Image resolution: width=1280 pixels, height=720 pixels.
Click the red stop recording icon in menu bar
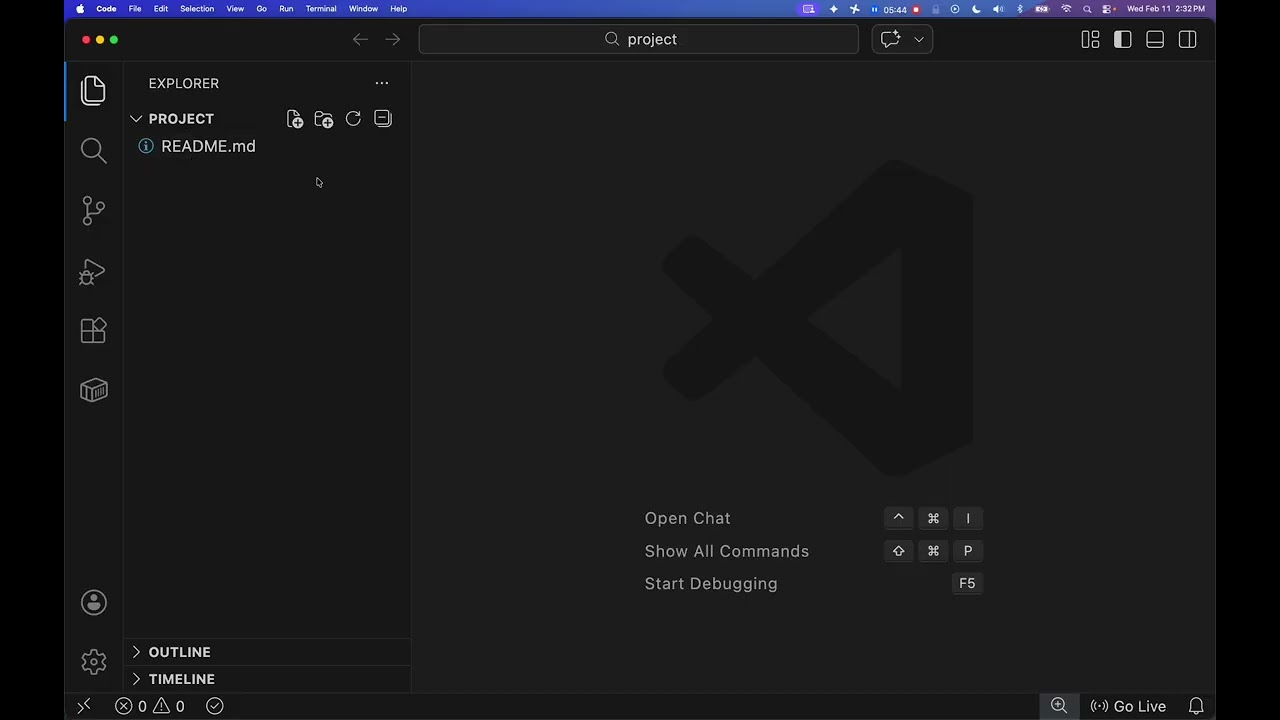click(916, 9)
